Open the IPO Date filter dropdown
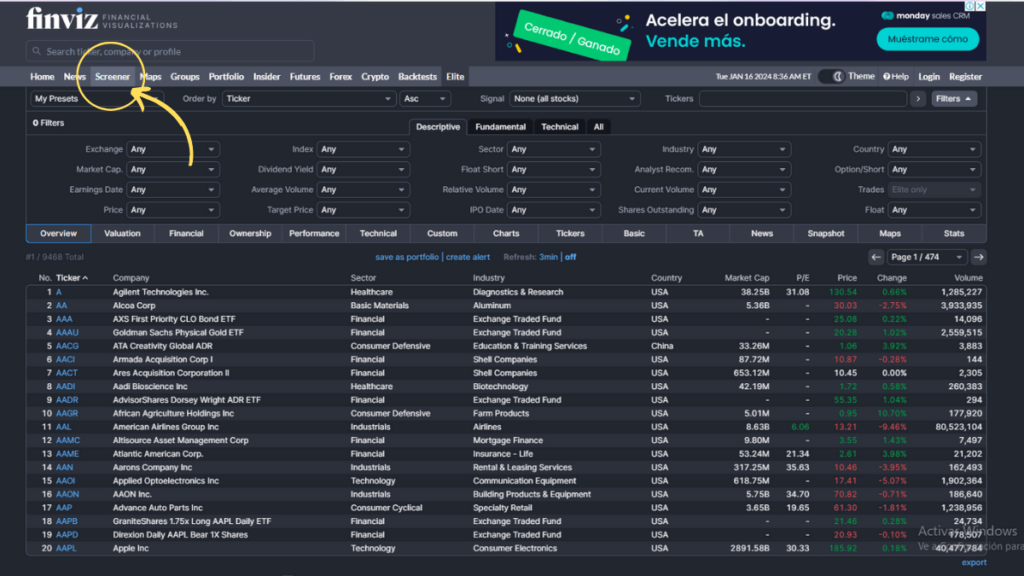The height and width of the screenshot is (576, 1024). [x=553, y=210]
